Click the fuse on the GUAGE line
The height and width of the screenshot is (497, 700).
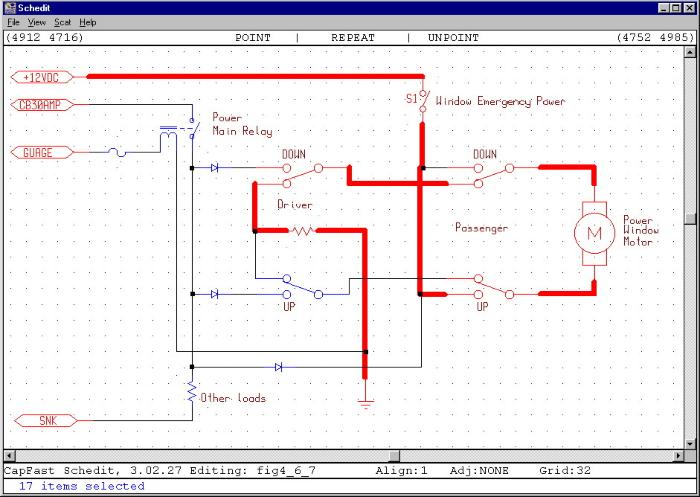(119, 153)
